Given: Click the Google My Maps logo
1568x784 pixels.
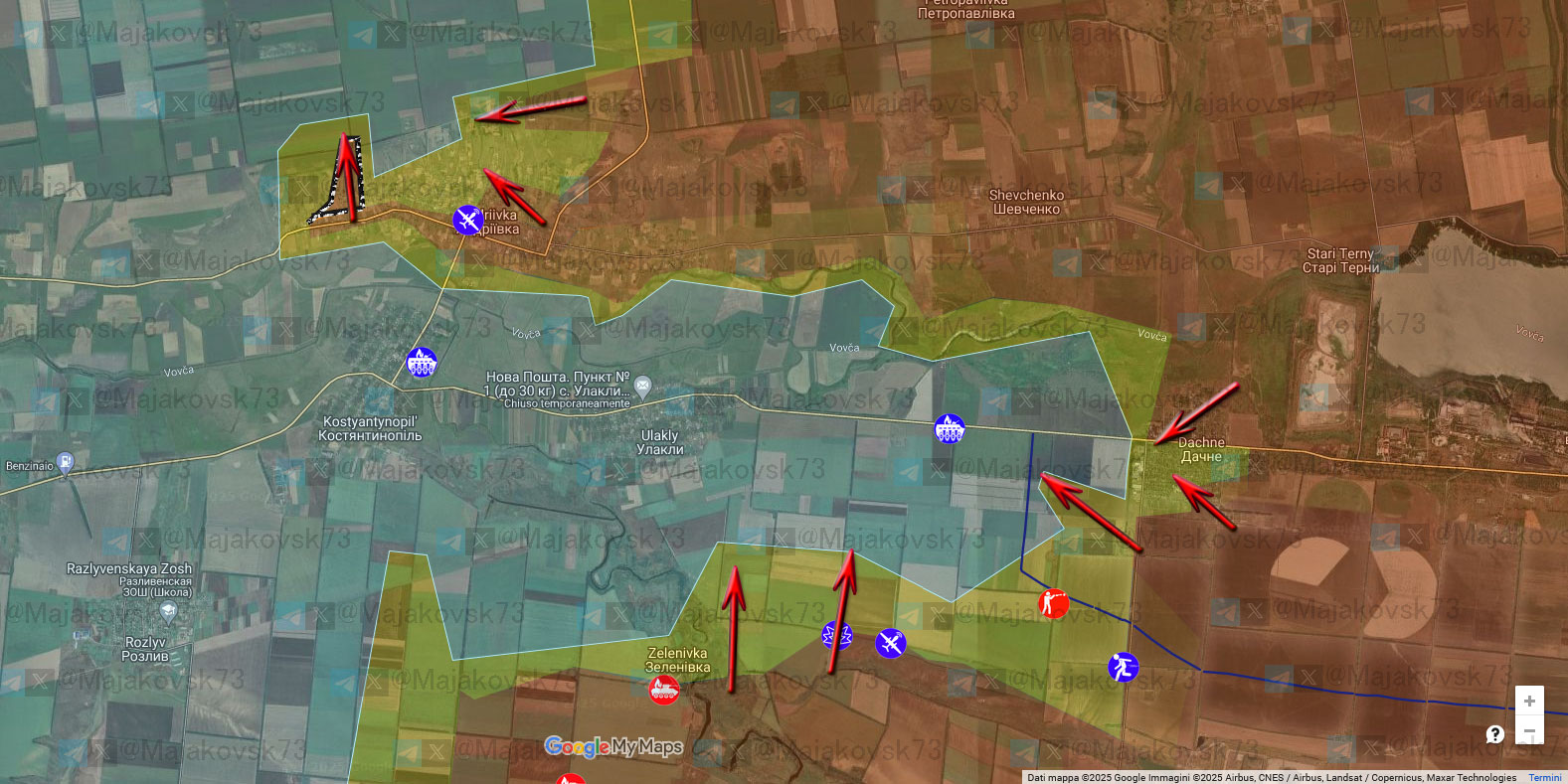Looking at the screenshot, I should click(613, 746).
